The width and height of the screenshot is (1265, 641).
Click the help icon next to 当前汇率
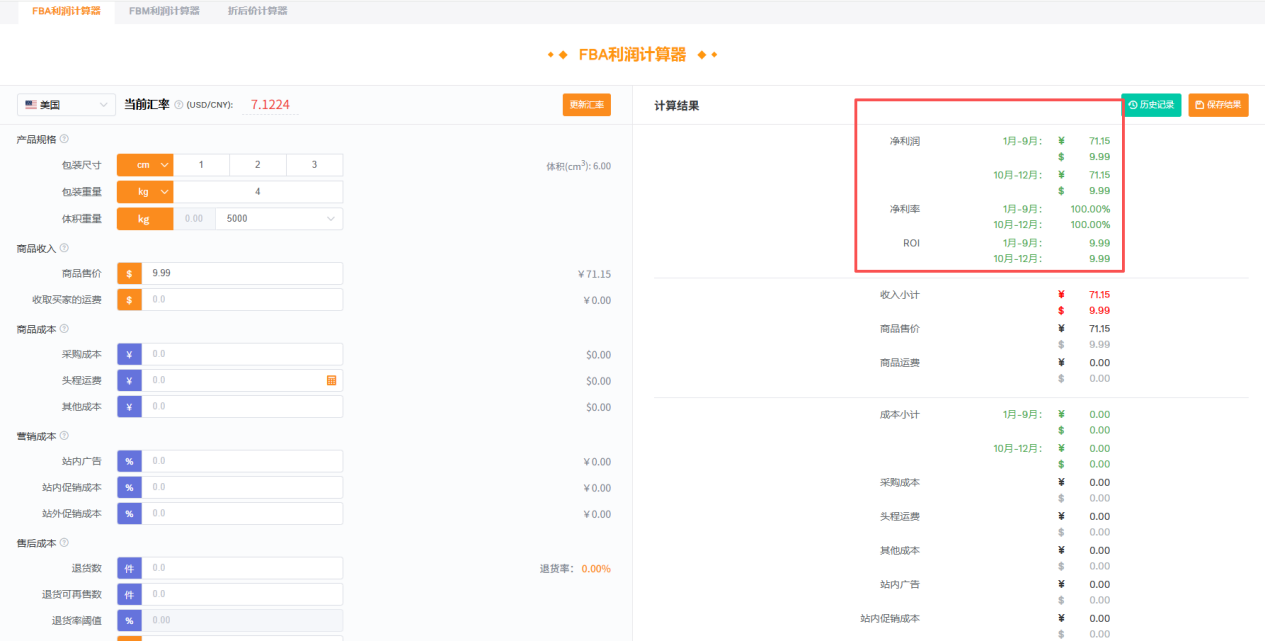pos(179,105)
